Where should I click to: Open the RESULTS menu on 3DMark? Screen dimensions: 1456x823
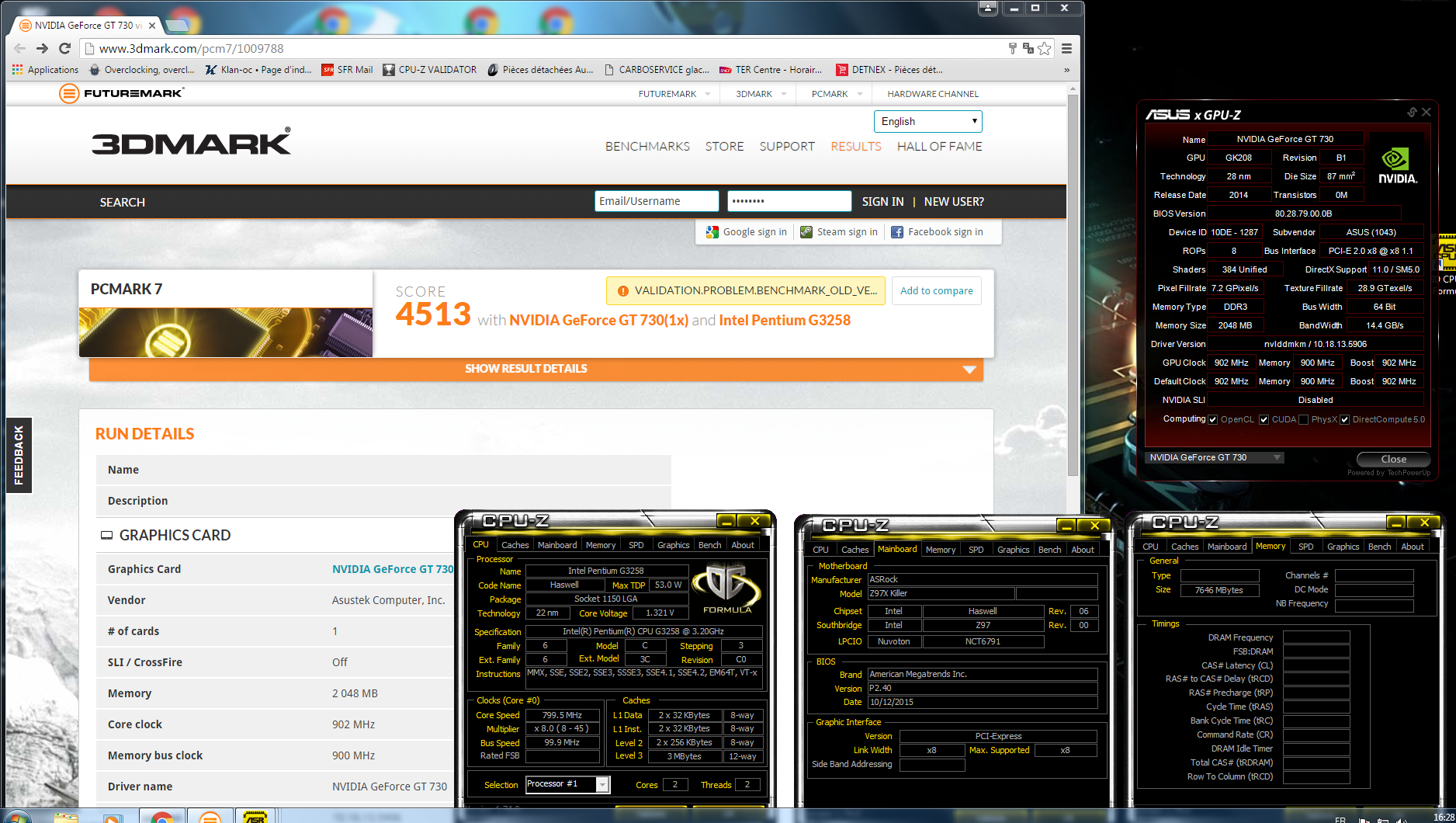point(856,146)
